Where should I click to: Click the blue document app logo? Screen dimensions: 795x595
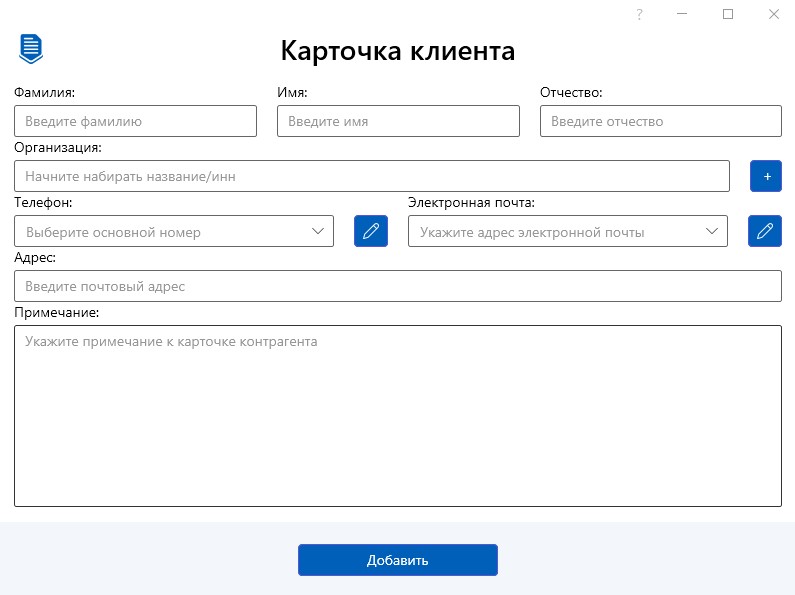[x=31, y=48]
